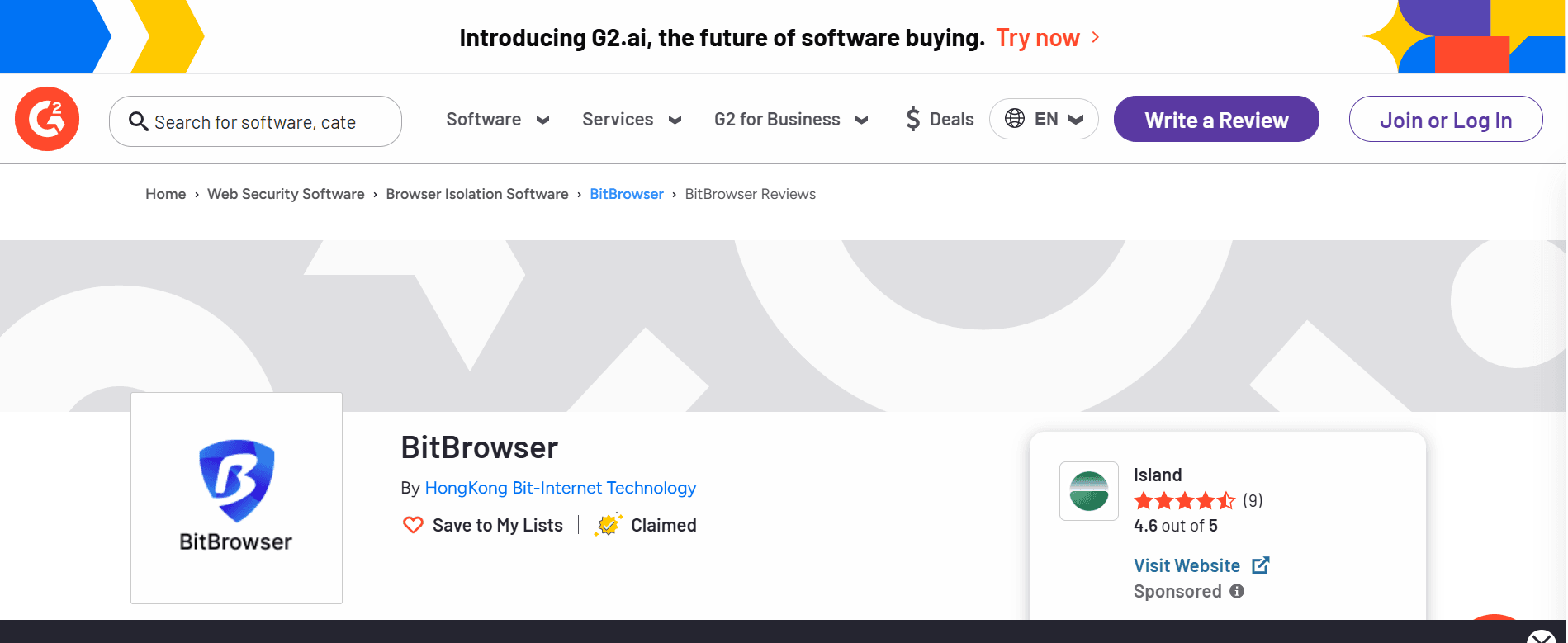Click external link icon beside Visit Website

pyautogui.click(x=1261, y=565)
